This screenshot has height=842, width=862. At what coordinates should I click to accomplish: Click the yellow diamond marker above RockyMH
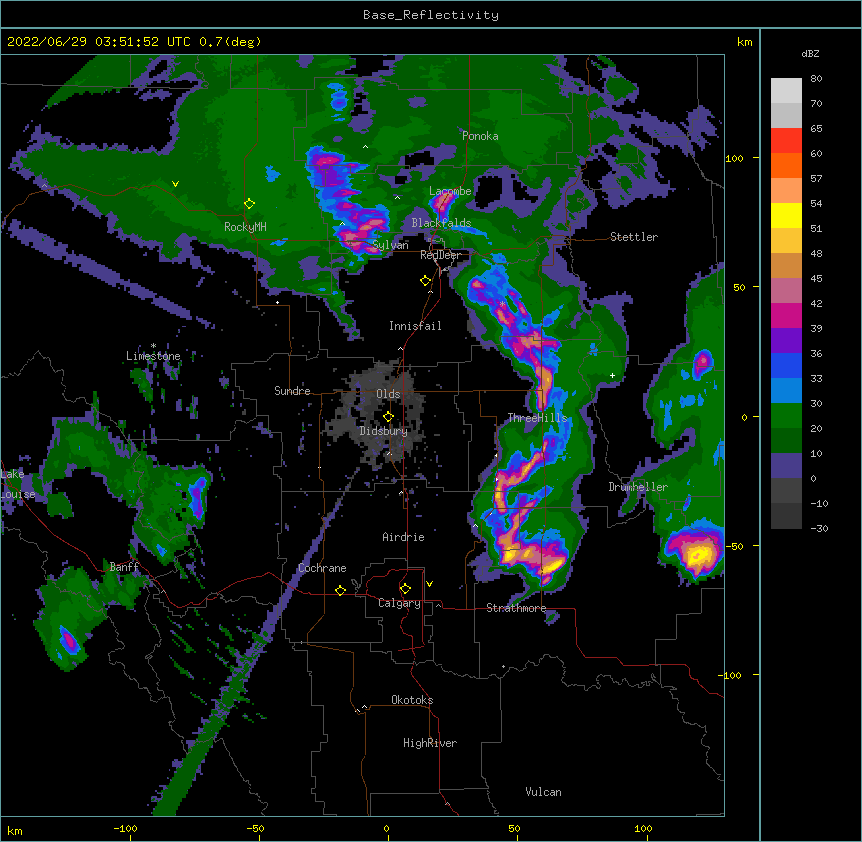coord(249,204)
